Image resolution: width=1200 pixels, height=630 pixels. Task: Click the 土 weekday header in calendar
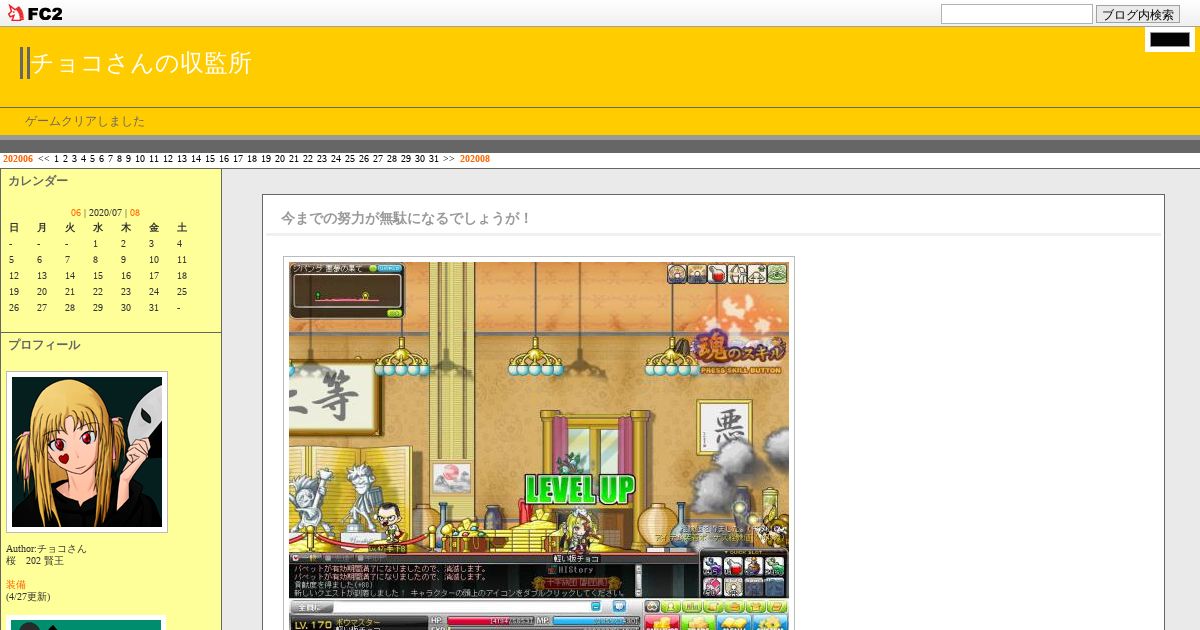[181, 228]
